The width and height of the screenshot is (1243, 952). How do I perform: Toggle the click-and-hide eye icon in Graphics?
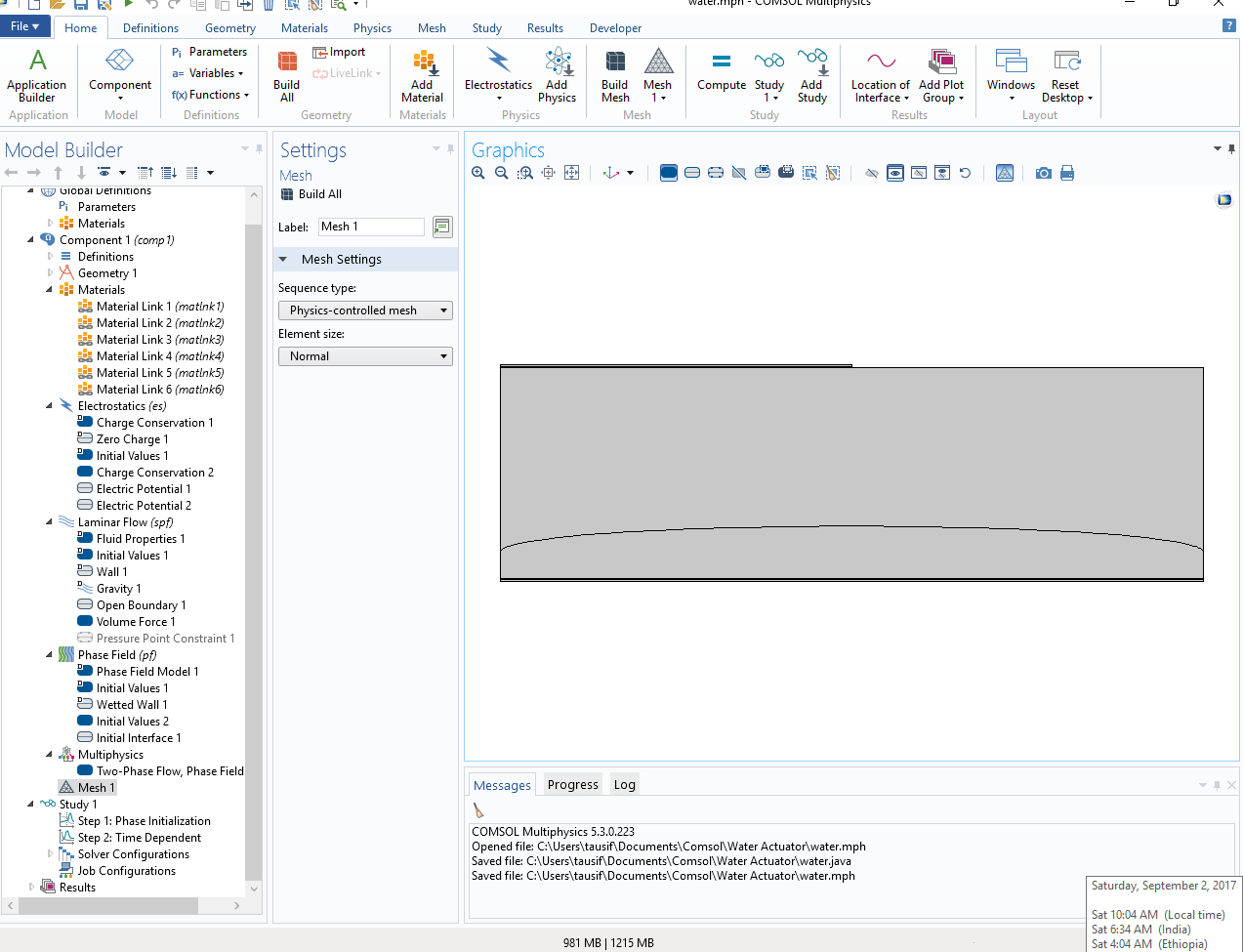[871, 173]
